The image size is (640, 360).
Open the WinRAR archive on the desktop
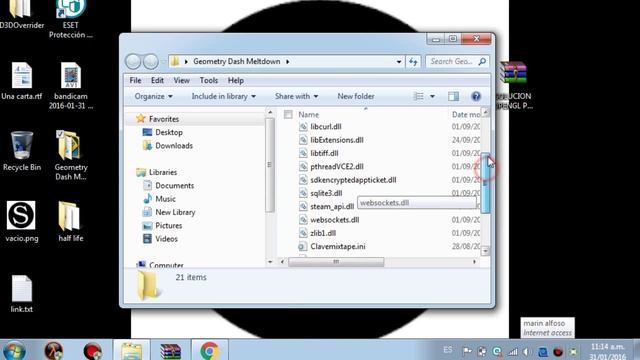point(513,85)
